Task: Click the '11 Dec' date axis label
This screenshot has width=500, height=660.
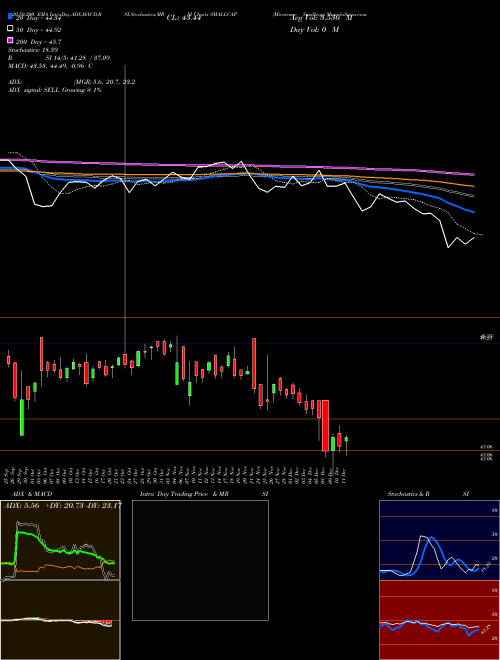Action: click(345, 474)
